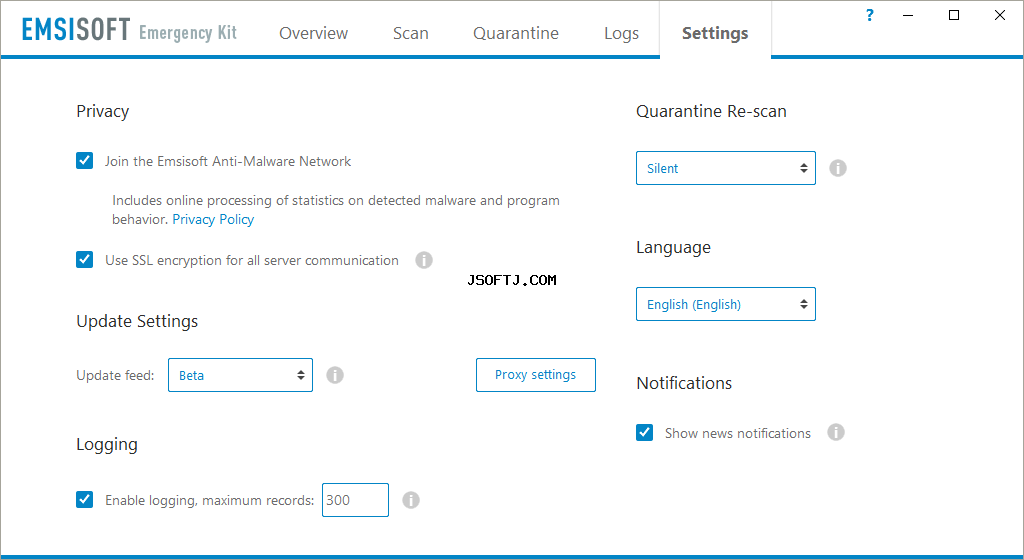
Task: Click info icon next to Show news notifications
Action: click(x=836, y=432)
